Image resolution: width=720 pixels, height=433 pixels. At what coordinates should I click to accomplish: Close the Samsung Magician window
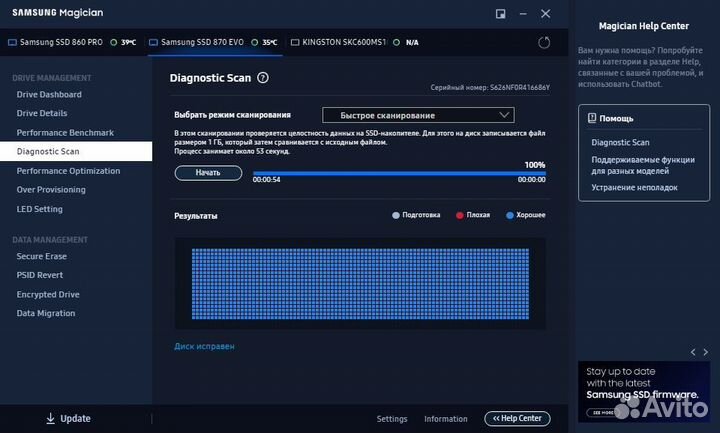coord(546,14)
